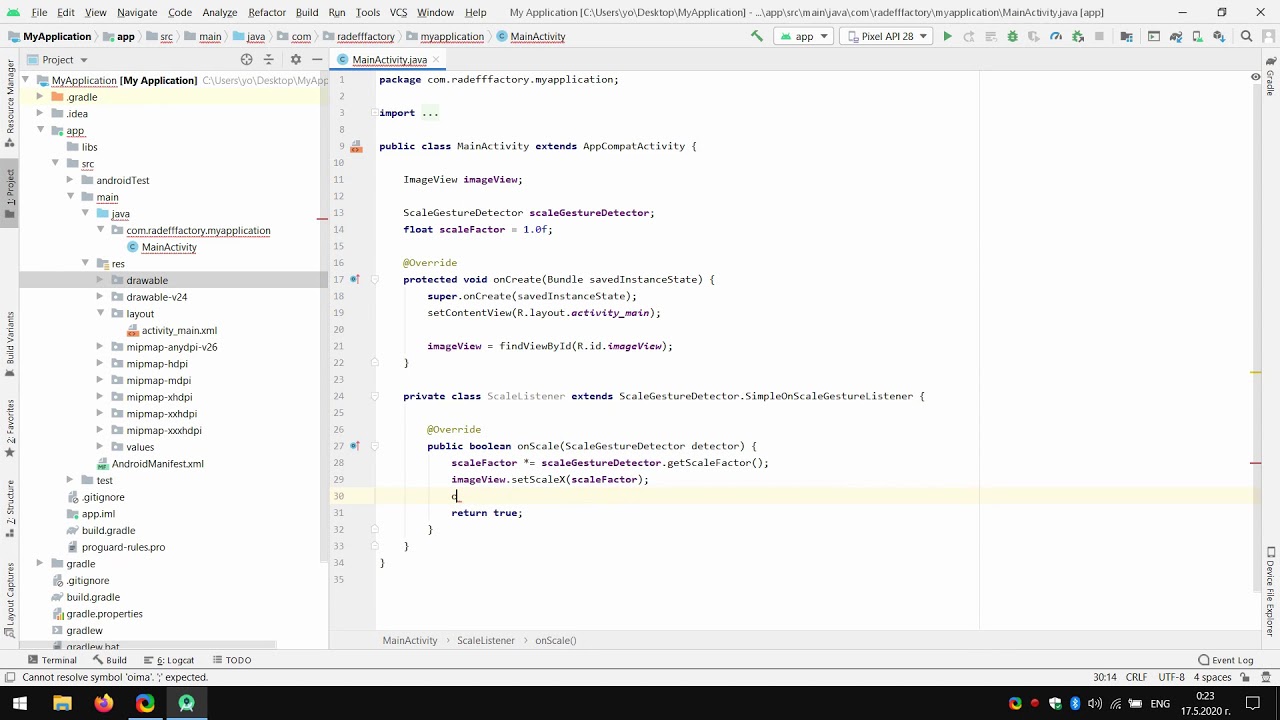This screenshot has width=1280, height=720.
Task: Expand the .gradle folder
Action: click(x=40, y=97)
